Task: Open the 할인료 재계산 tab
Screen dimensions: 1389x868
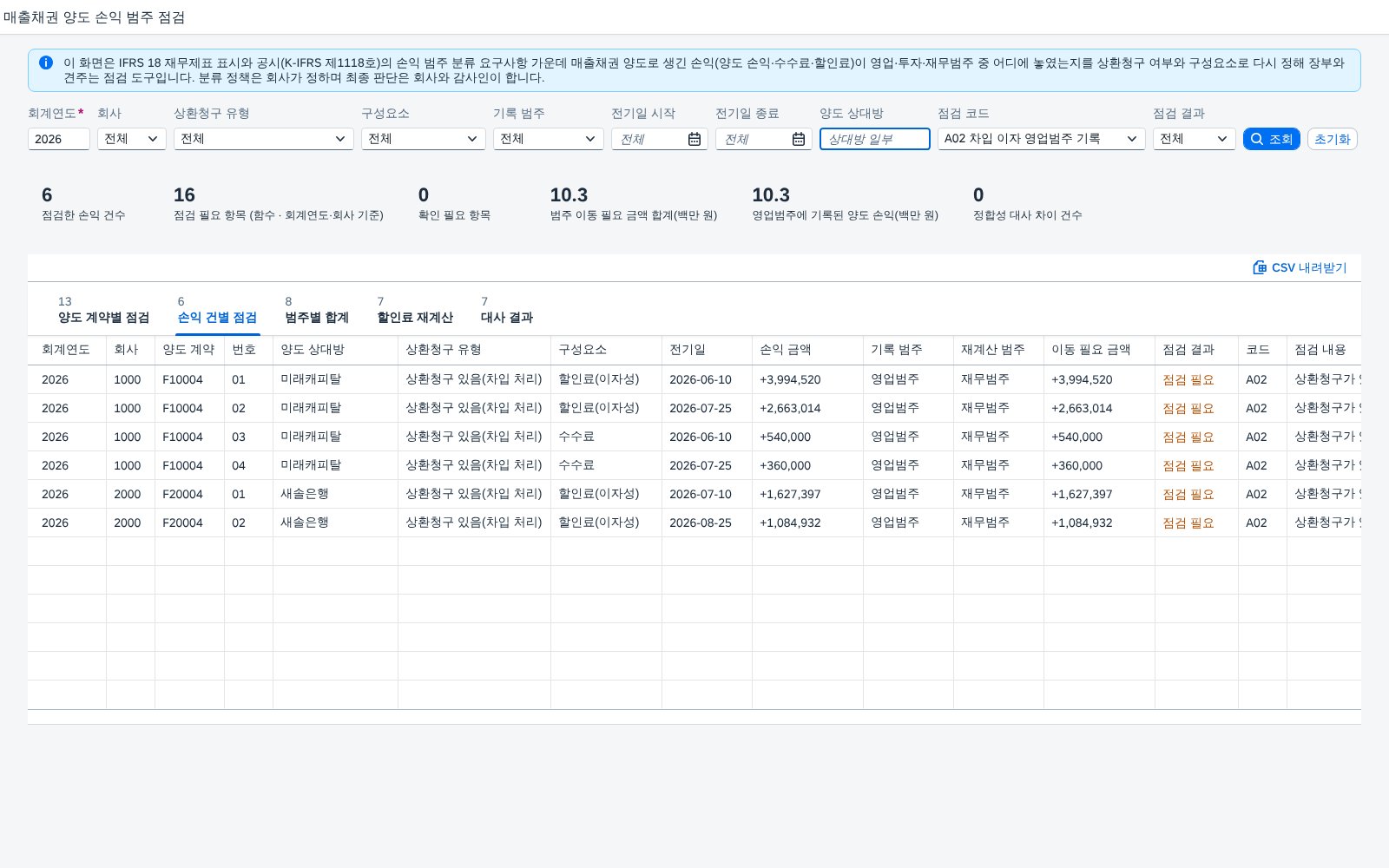Action: coord(415,310)
